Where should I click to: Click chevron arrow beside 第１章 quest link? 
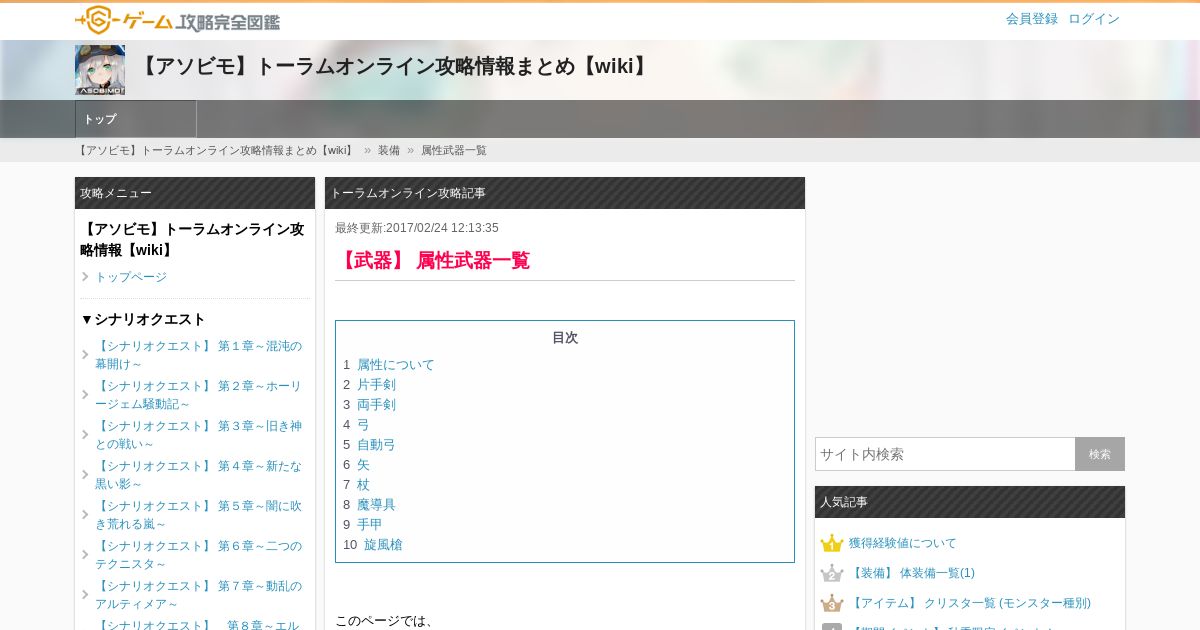(x=85, y=355)
